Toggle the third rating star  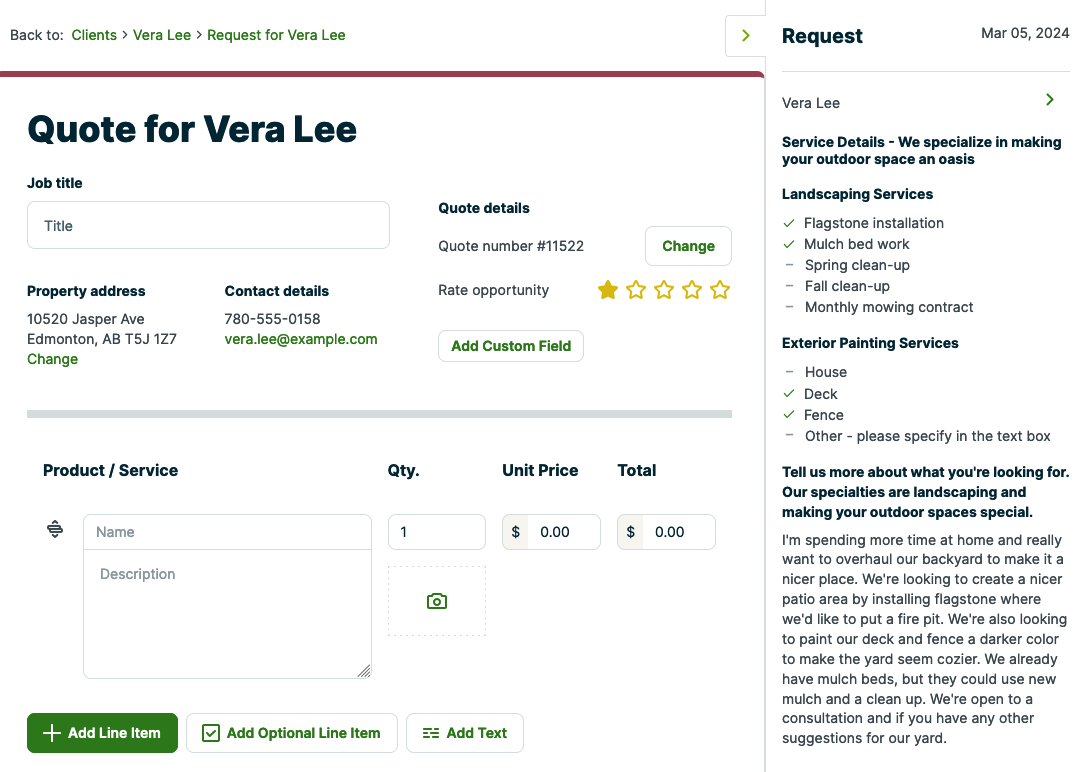pyautogui.click(x=664, y=290)
